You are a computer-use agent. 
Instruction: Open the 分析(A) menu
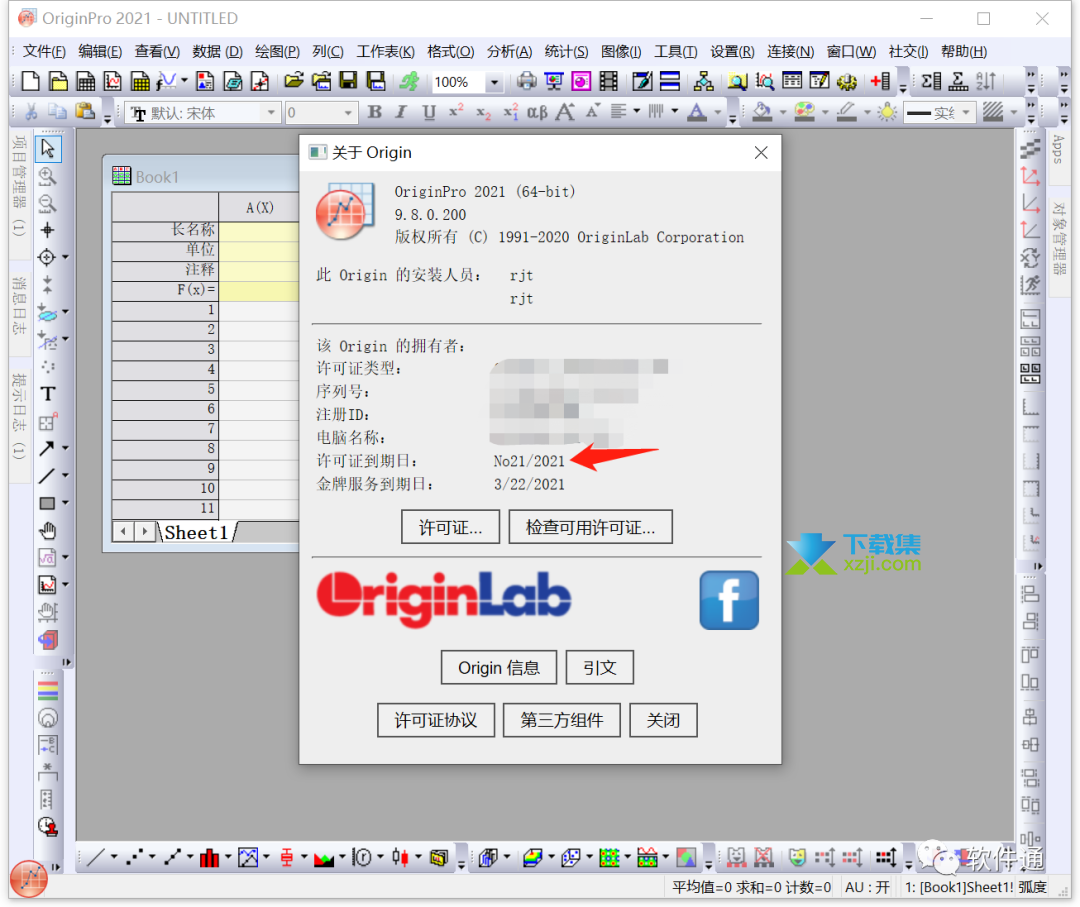[510, 52]
